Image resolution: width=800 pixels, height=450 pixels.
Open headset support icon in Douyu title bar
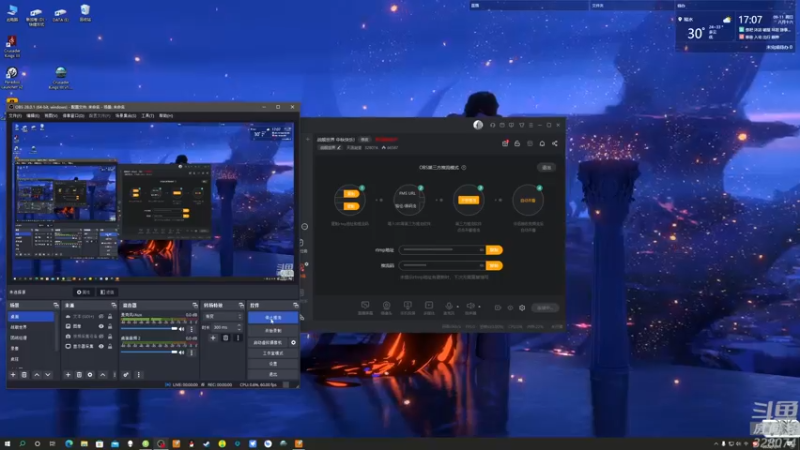pyautogui.click(x=492, y=125)
